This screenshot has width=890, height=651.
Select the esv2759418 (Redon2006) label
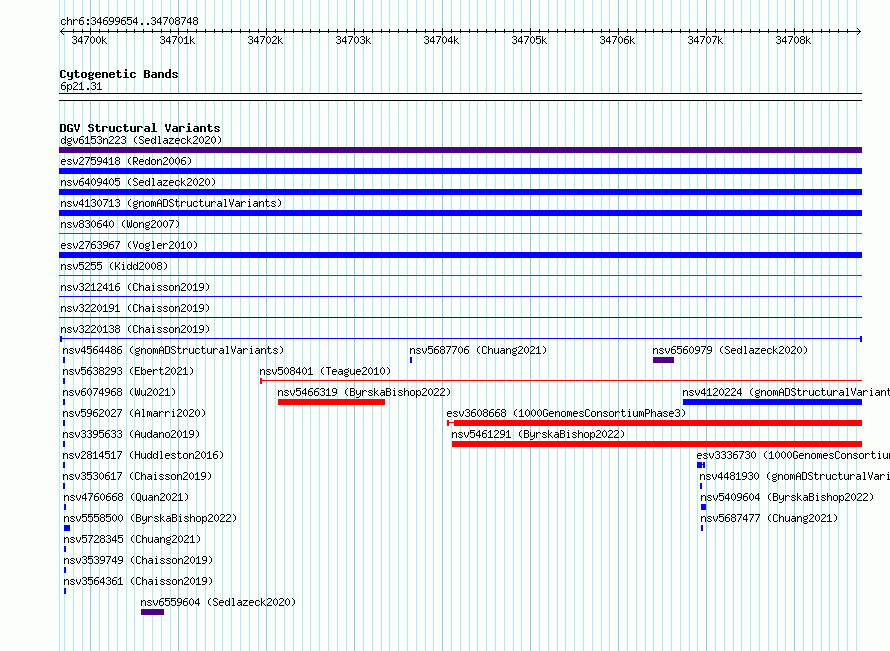tap(126, 161)
